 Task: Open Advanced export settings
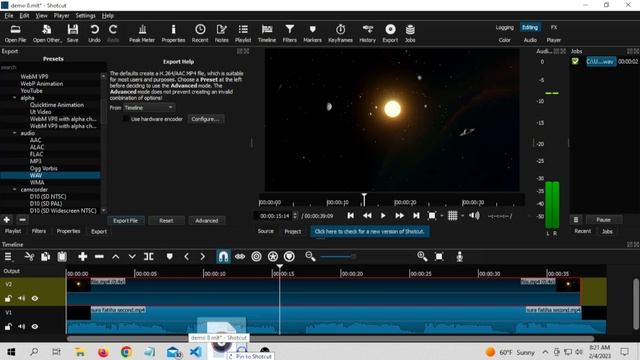click(x=207, y=220)
